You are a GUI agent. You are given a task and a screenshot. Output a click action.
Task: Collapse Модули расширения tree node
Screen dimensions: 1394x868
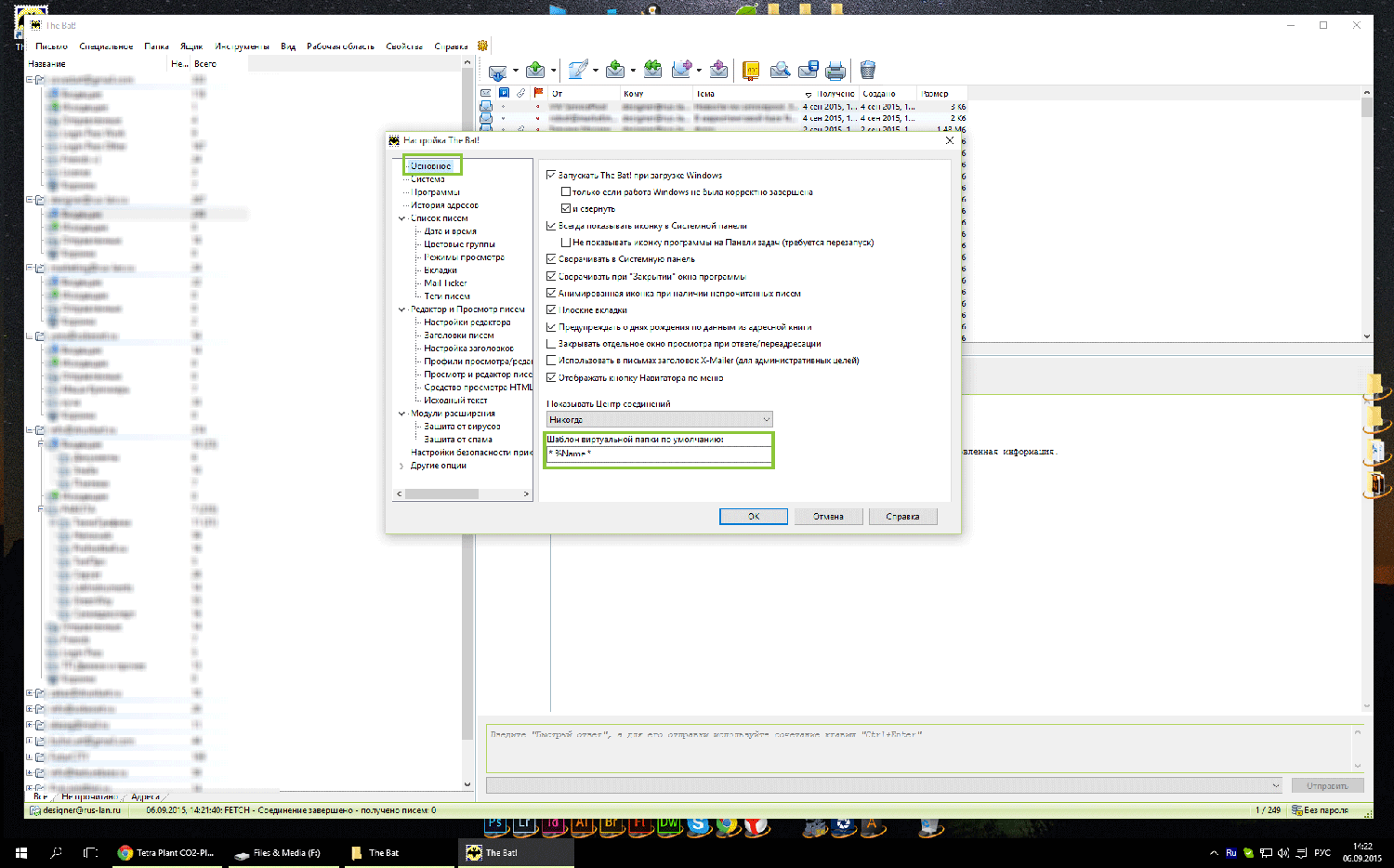[401, 414]
